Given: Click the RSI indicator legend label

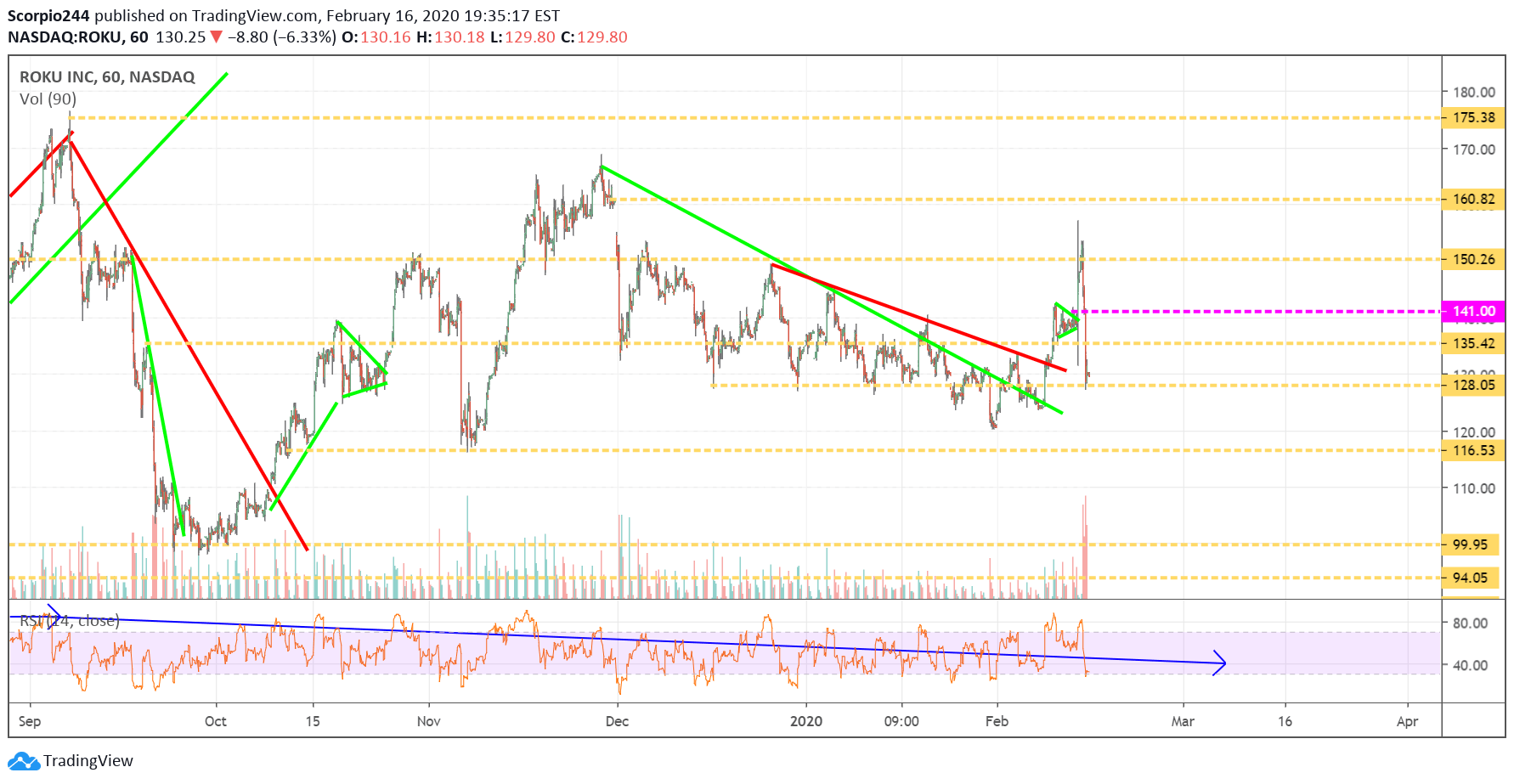Looking at the screenshot, I should [x=69, y=621].
